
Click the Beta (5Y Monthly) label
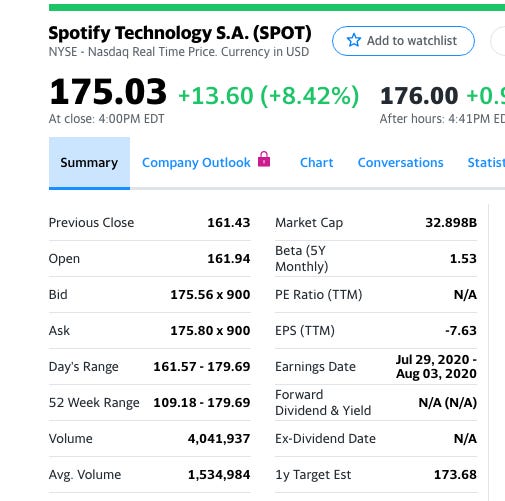tap(302, 259)
